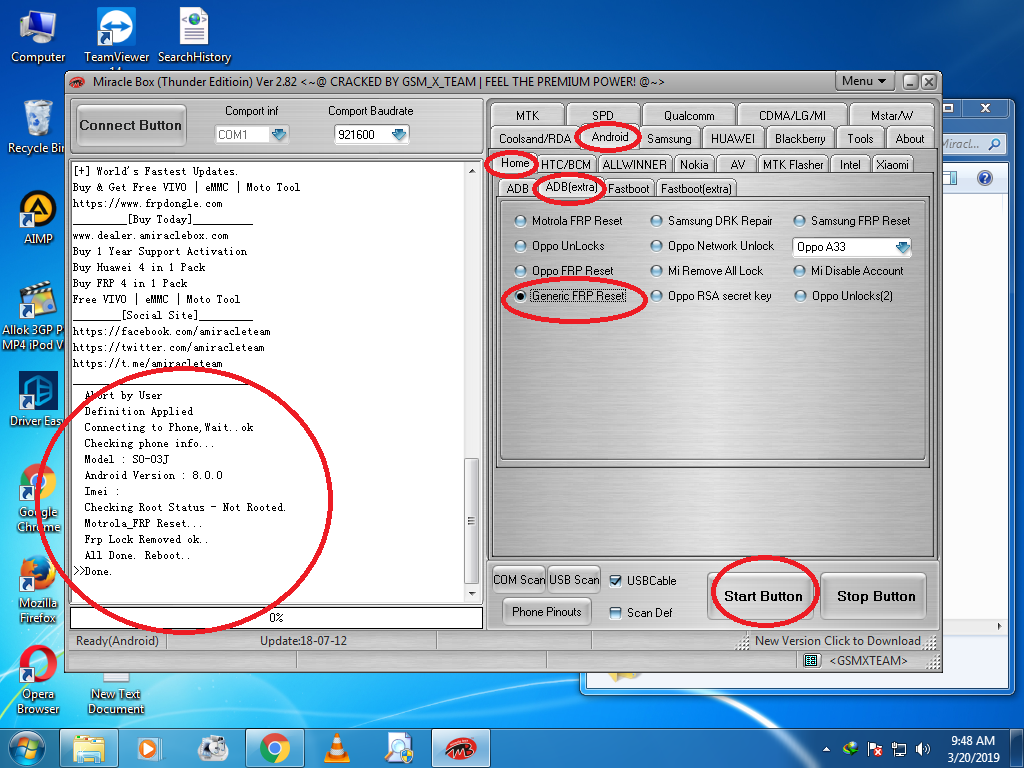This screenshot has height=768, width=1024.
Task: Select Oppo UnLocks radio option
Action: tap(560, 246)
